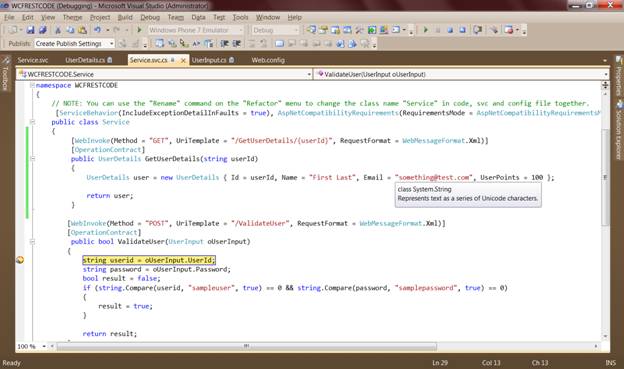The width and height of the screenshot is (624, 369).
Task: Switch to the Service.svc tab
Action: point(33,60)
